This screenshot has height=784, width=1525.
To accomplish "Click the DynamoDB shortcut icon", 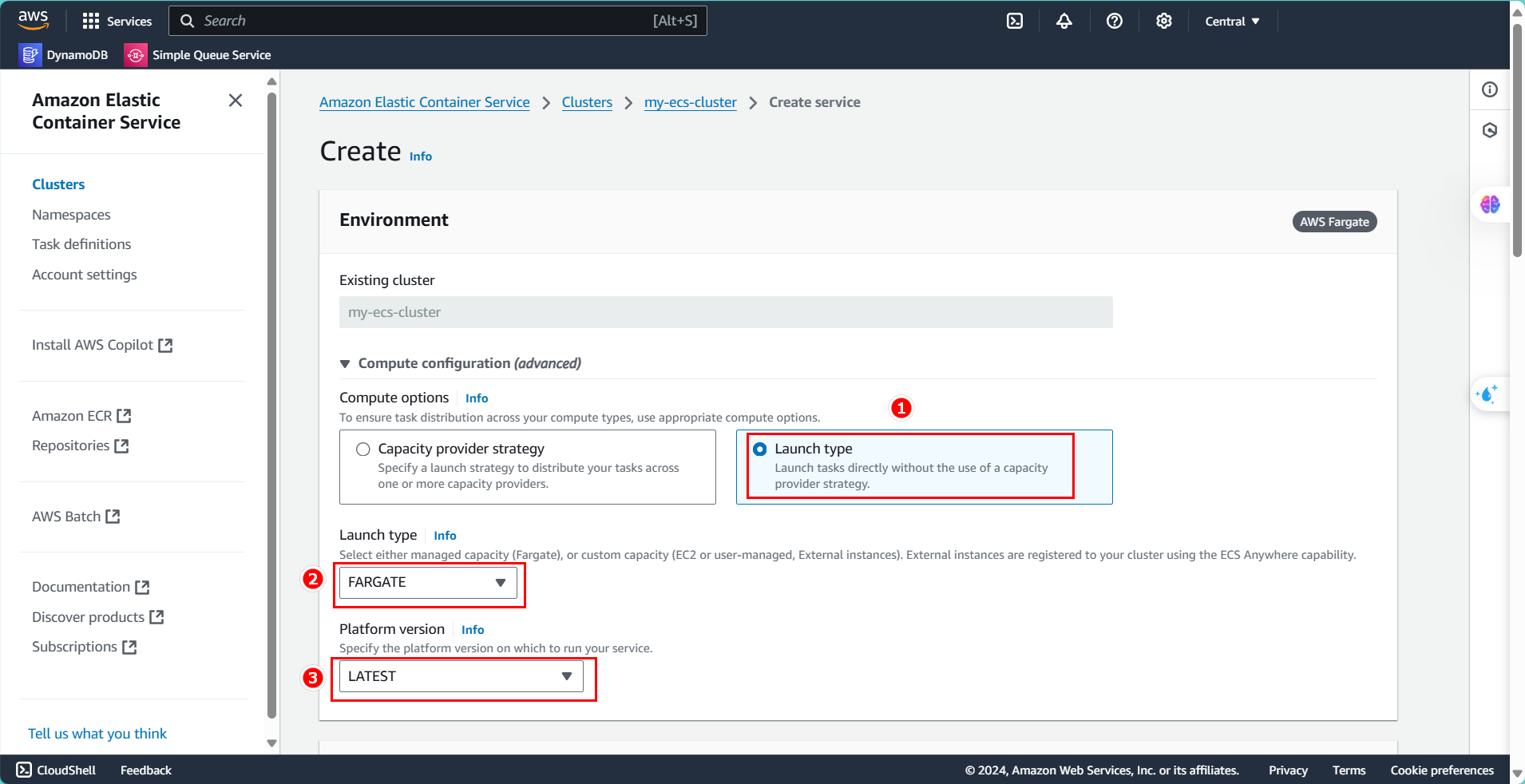I will coord(30,54).
